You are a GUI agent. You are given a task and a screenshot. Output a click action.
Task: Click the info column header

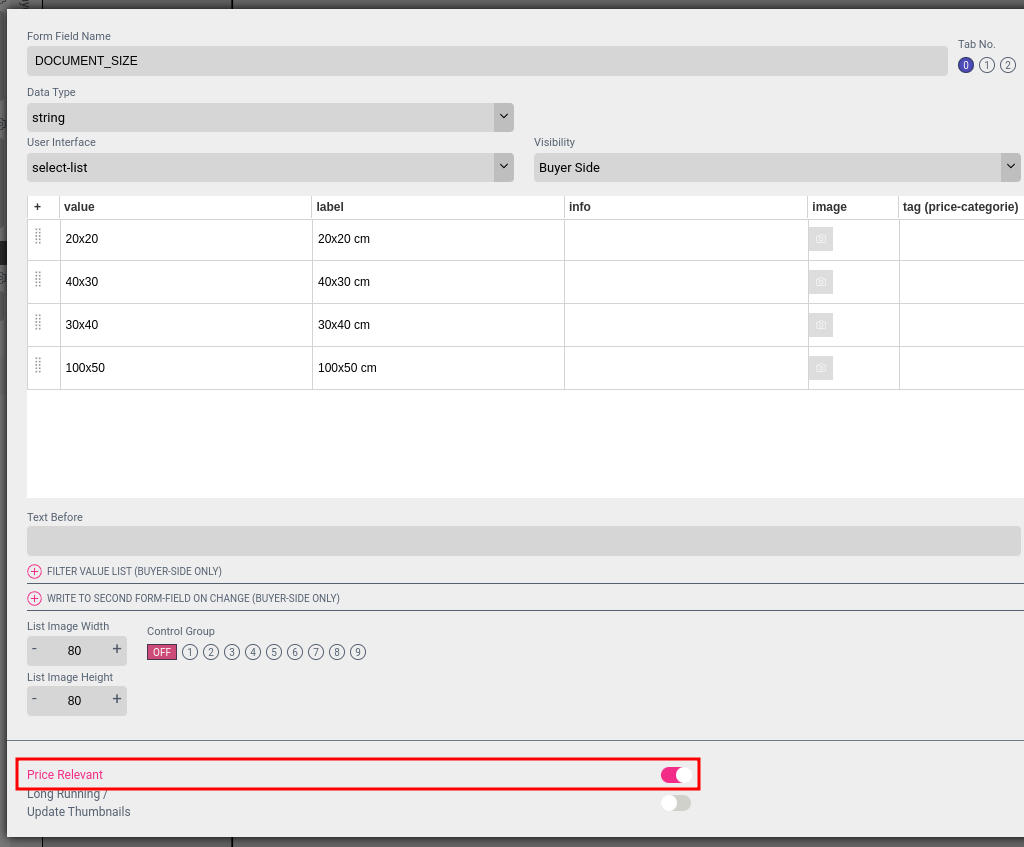[x=686, y=207]
